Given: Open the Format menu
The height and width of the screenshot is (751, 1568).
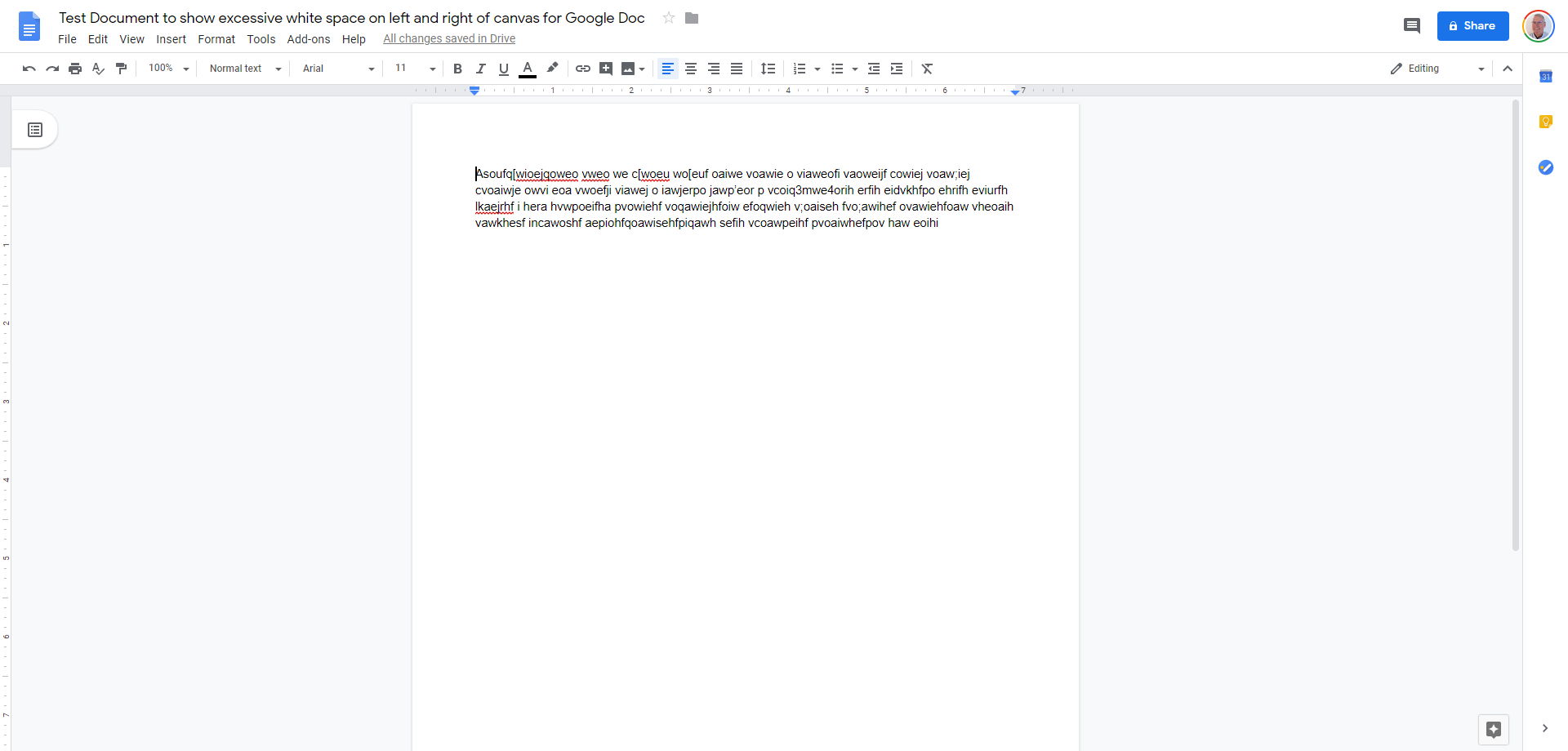Looking at the screenshot, I should click(216, 39).
